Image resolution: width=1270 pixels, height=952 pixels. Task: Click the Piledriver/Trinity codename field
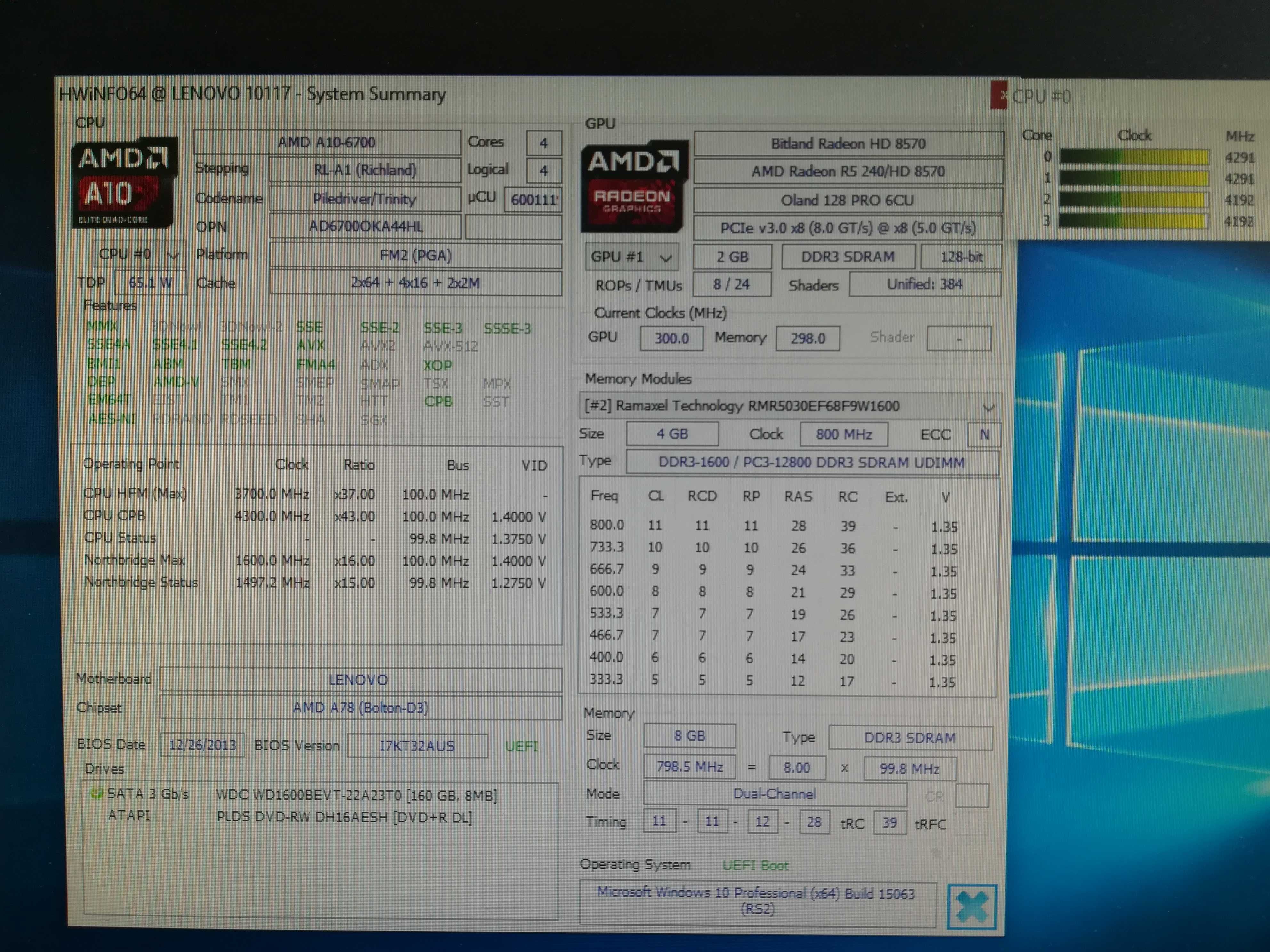pos(365,199)
